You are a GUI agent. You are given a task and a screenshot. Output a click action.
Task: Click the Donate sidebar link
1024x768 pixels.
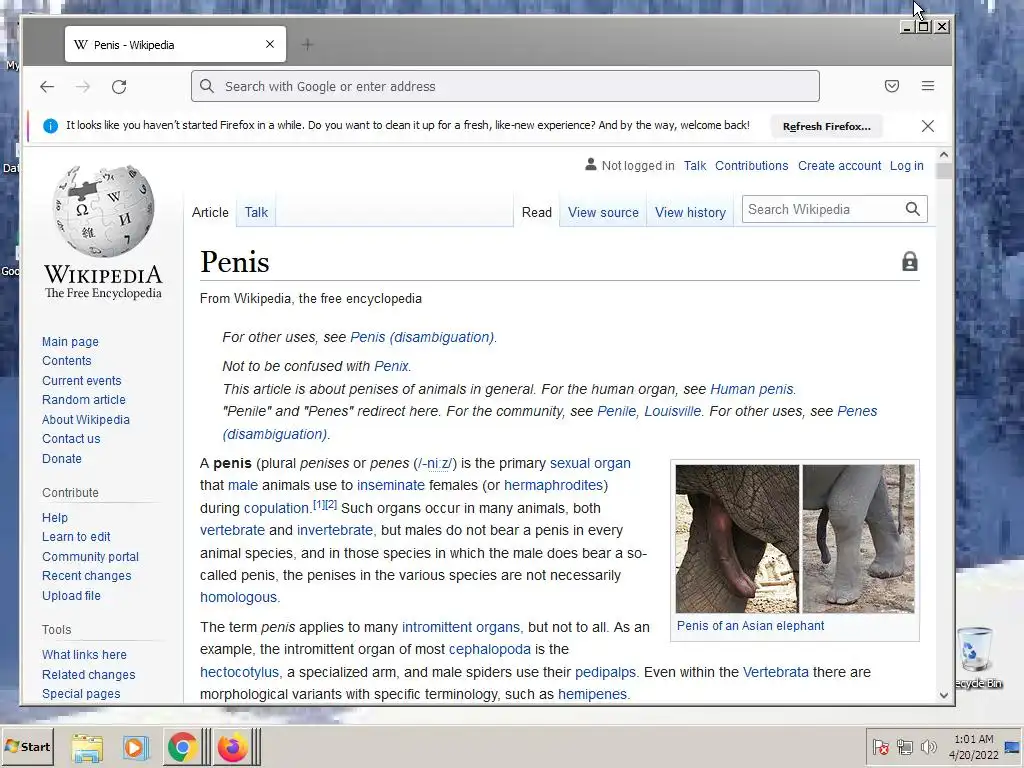[x=62, y=458]
